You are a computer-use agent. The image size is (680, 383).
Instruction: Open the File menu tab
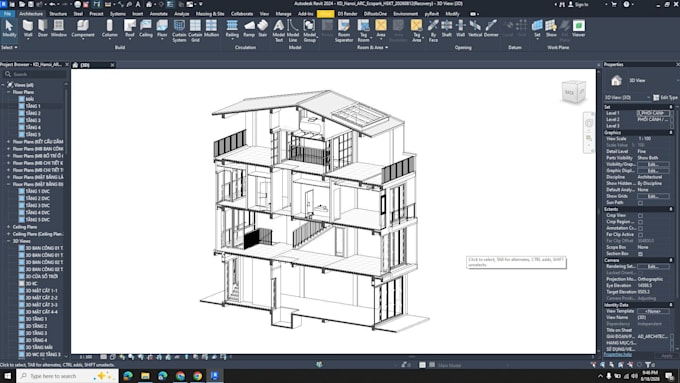(x=7, y=14)
